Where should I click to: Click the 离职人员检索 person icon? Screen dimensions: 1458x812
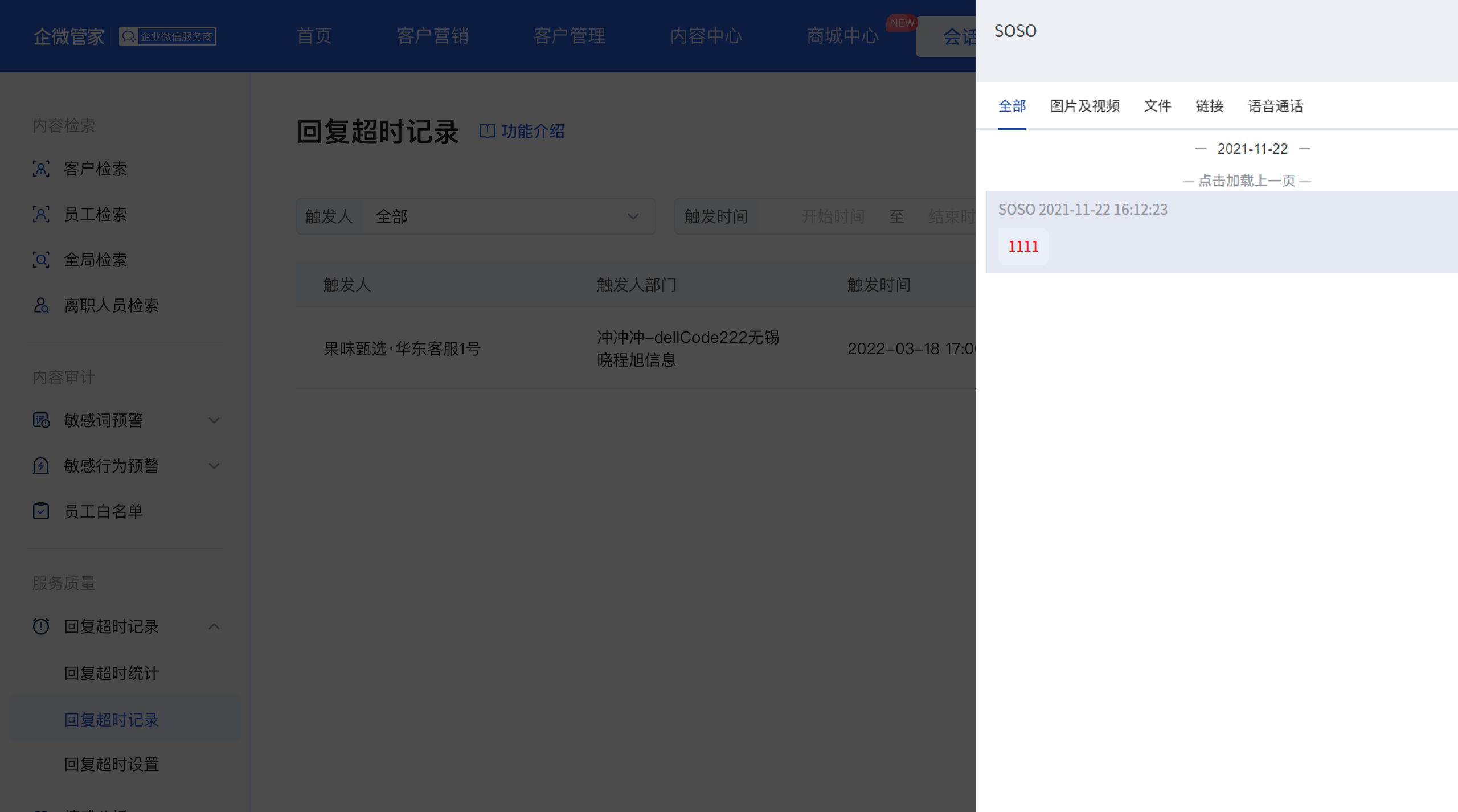[x=41, y=305]
